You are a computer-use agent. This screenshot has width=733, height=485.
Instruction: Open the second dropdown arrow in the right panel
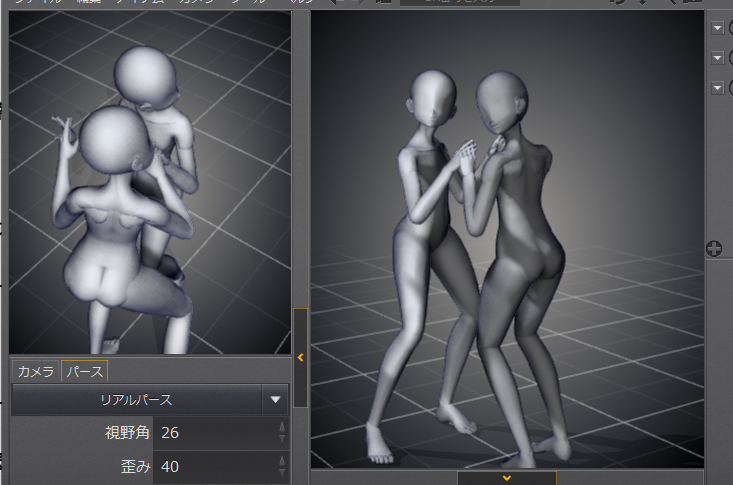(718, 58)
